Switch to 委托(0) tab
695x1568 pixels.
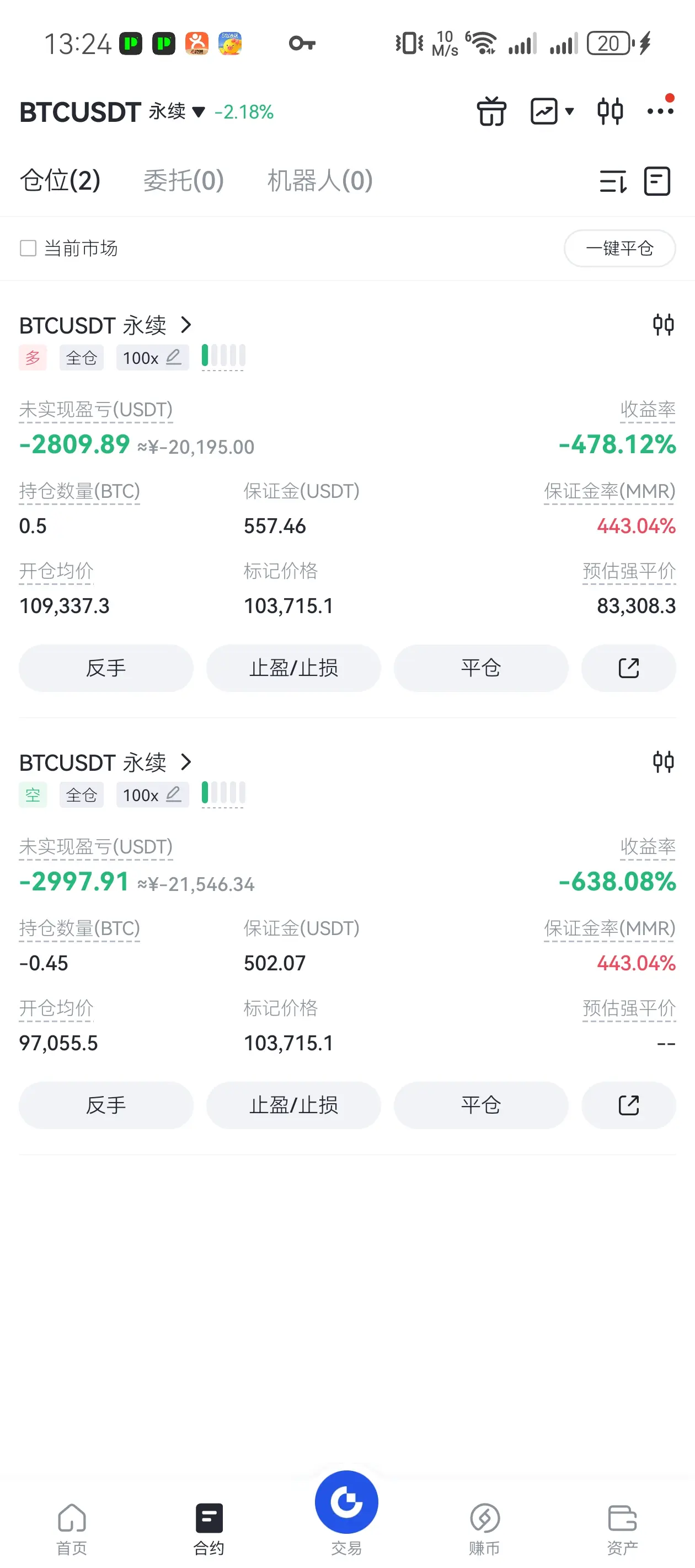tap(183, 181)
